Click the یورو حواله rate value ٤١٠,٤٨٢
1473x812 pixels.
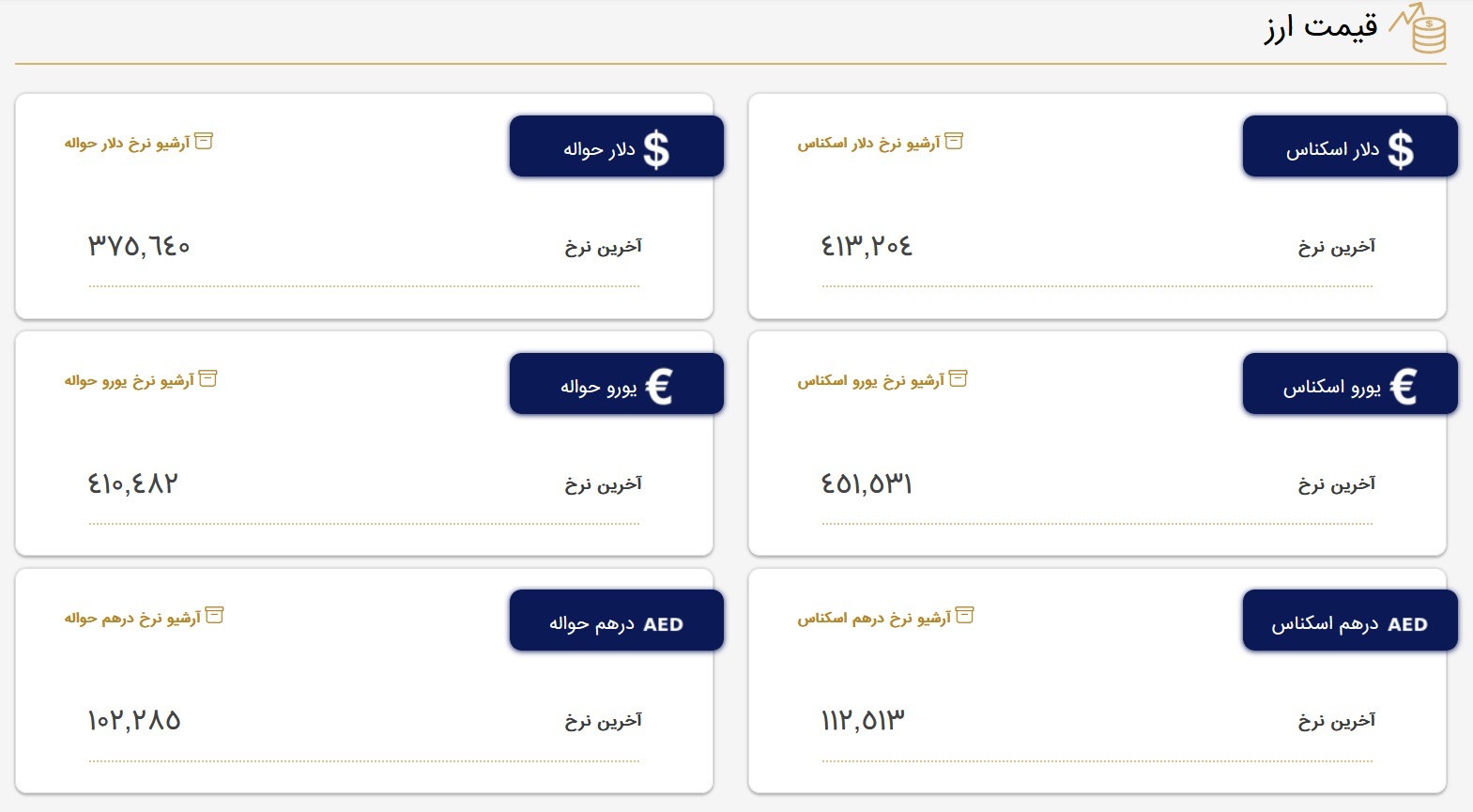tap(133, 483)
